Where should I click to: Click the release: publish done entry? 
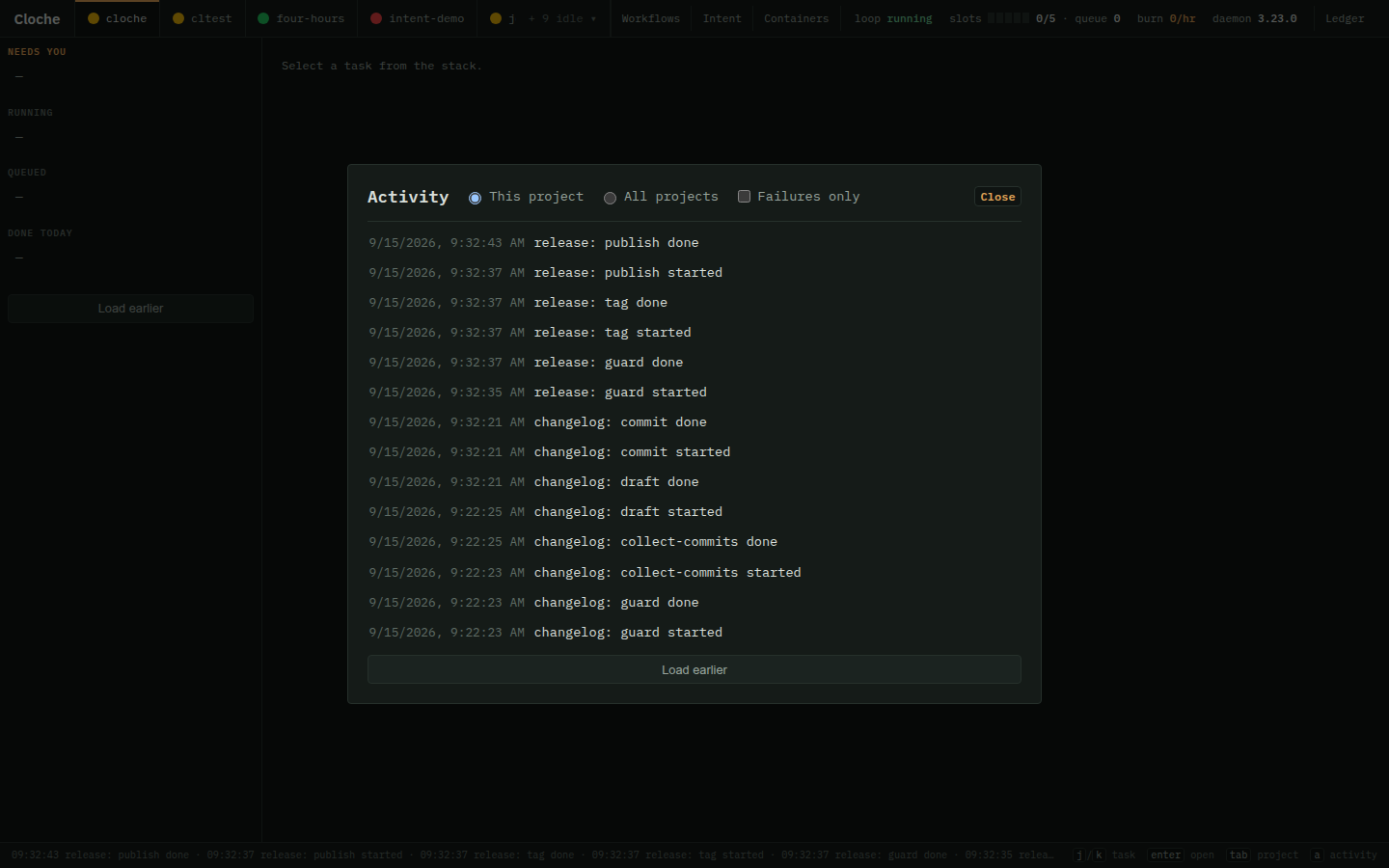(694, 242)
